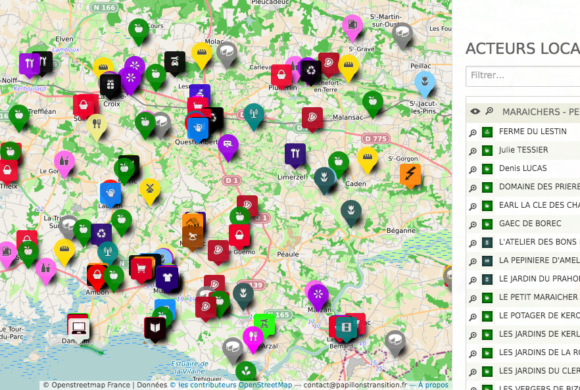Viewport: 580px width, 390px height.
Task: Open the magenta fork-and-spoon marker near Arzal
Action: tap(253, 338)
